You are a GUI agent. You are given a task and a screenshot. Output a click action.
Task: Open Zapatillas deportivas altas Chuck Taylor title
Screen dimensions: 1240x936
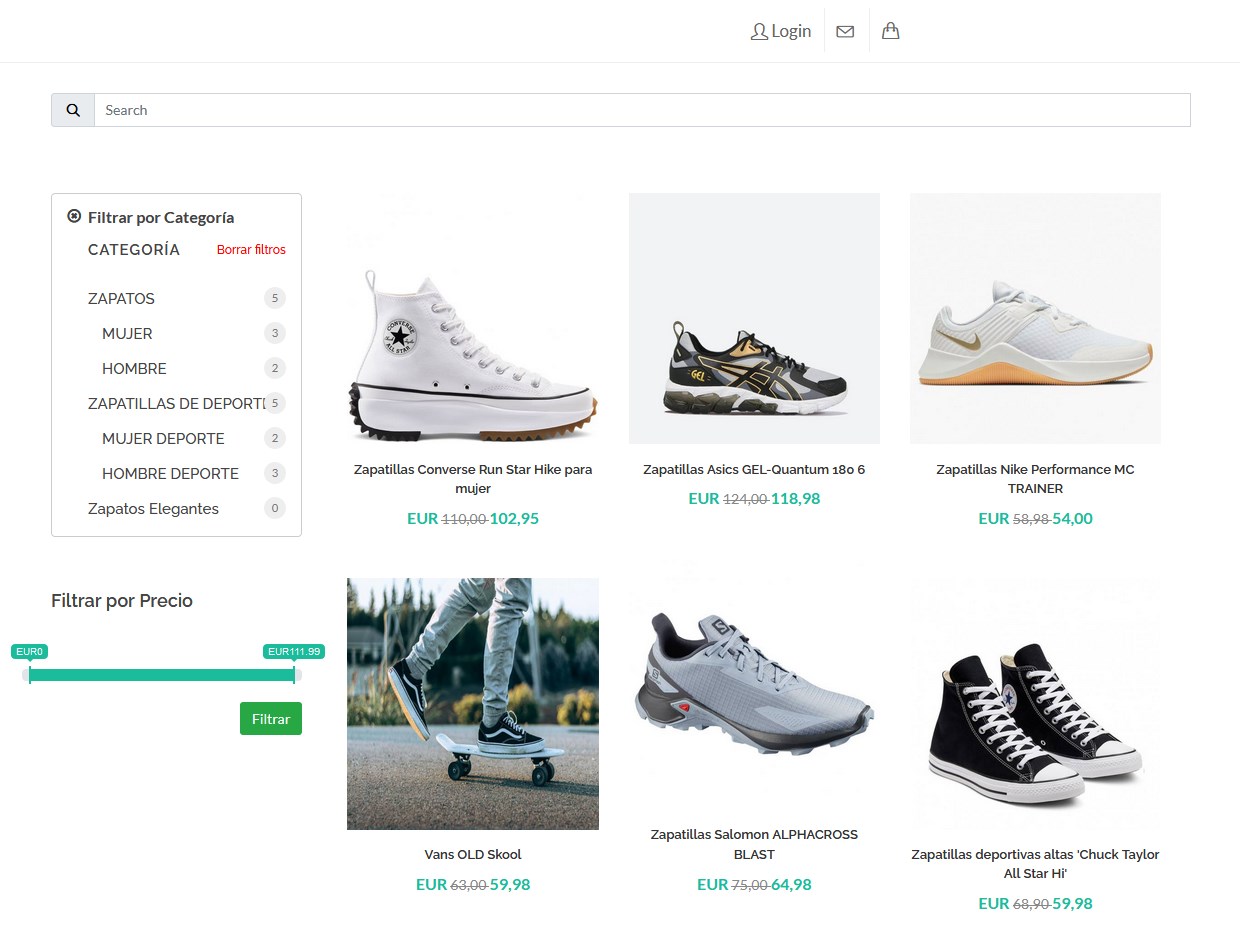[1035, 864]
